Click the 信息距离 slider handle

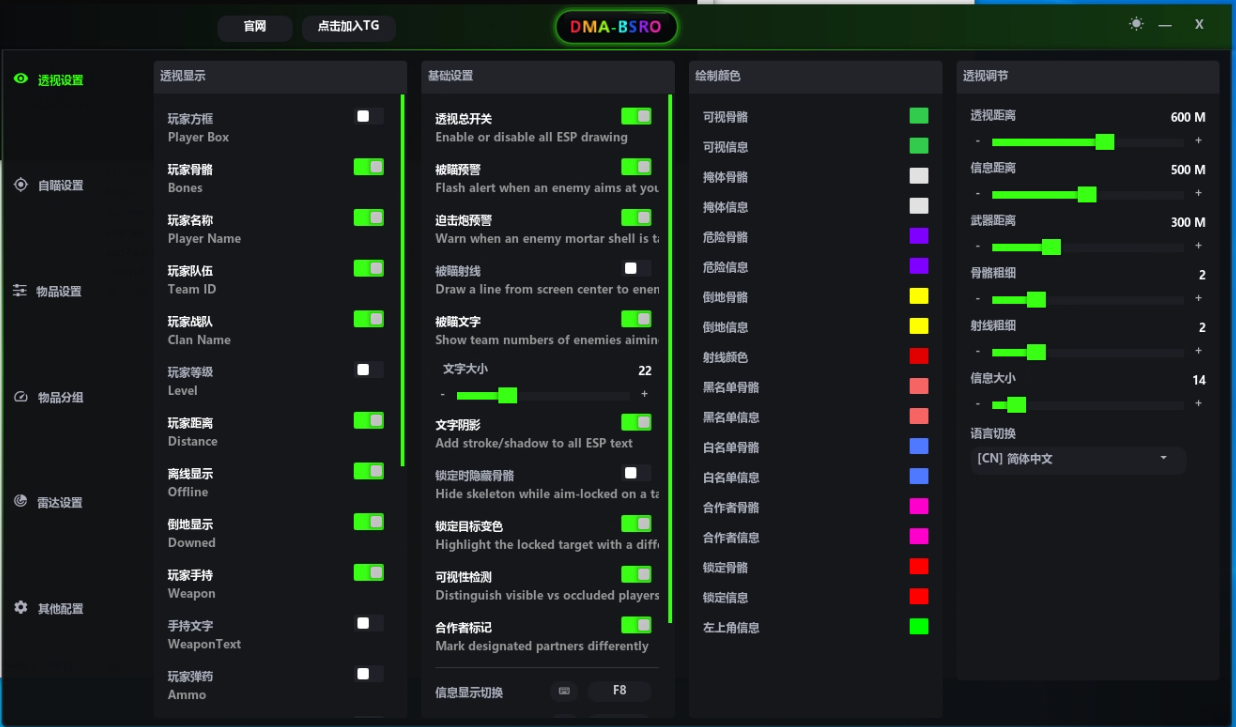click(x=1087, y=194)
